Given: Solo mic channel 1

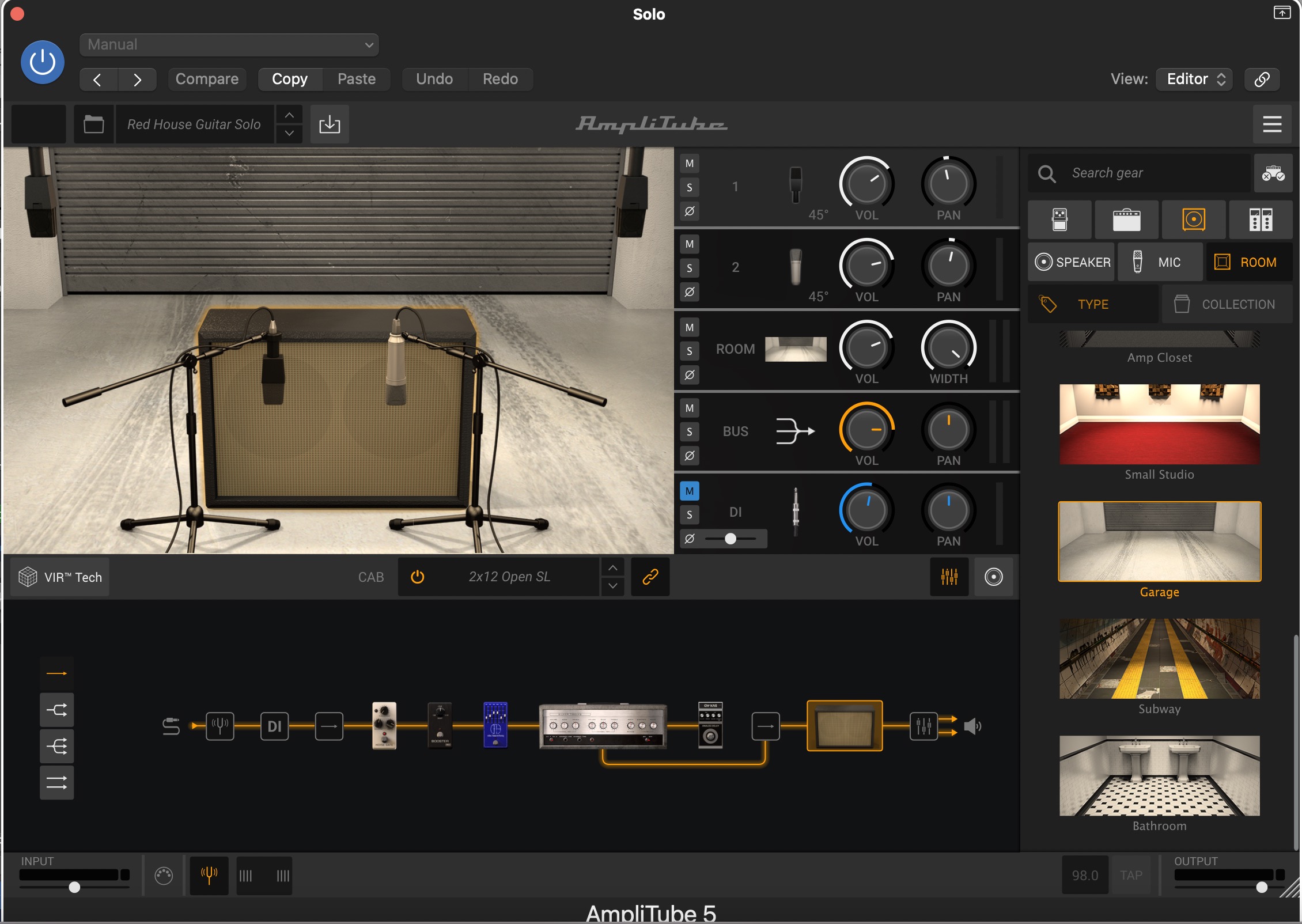Looking at the screenshot, I should point(690,188).
